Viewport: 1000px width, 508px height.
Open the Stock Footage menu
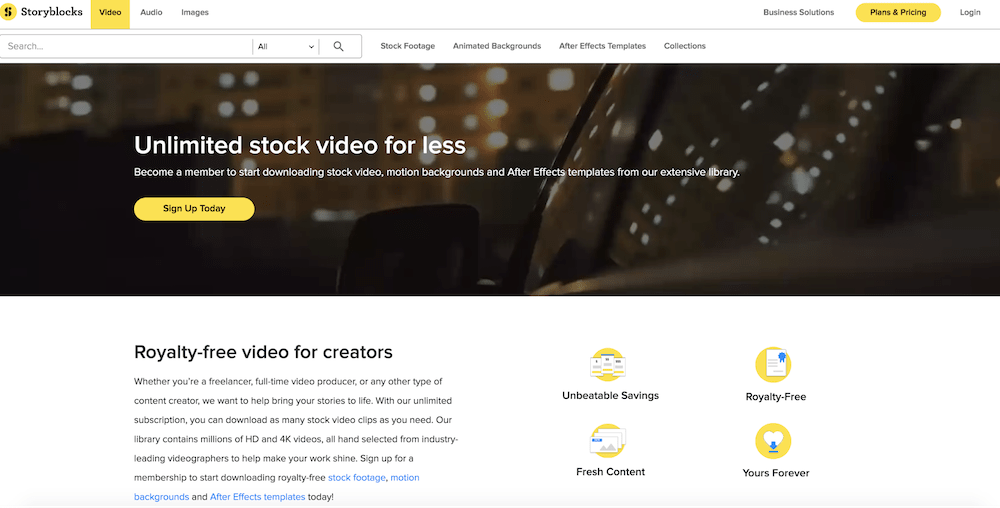407,46
